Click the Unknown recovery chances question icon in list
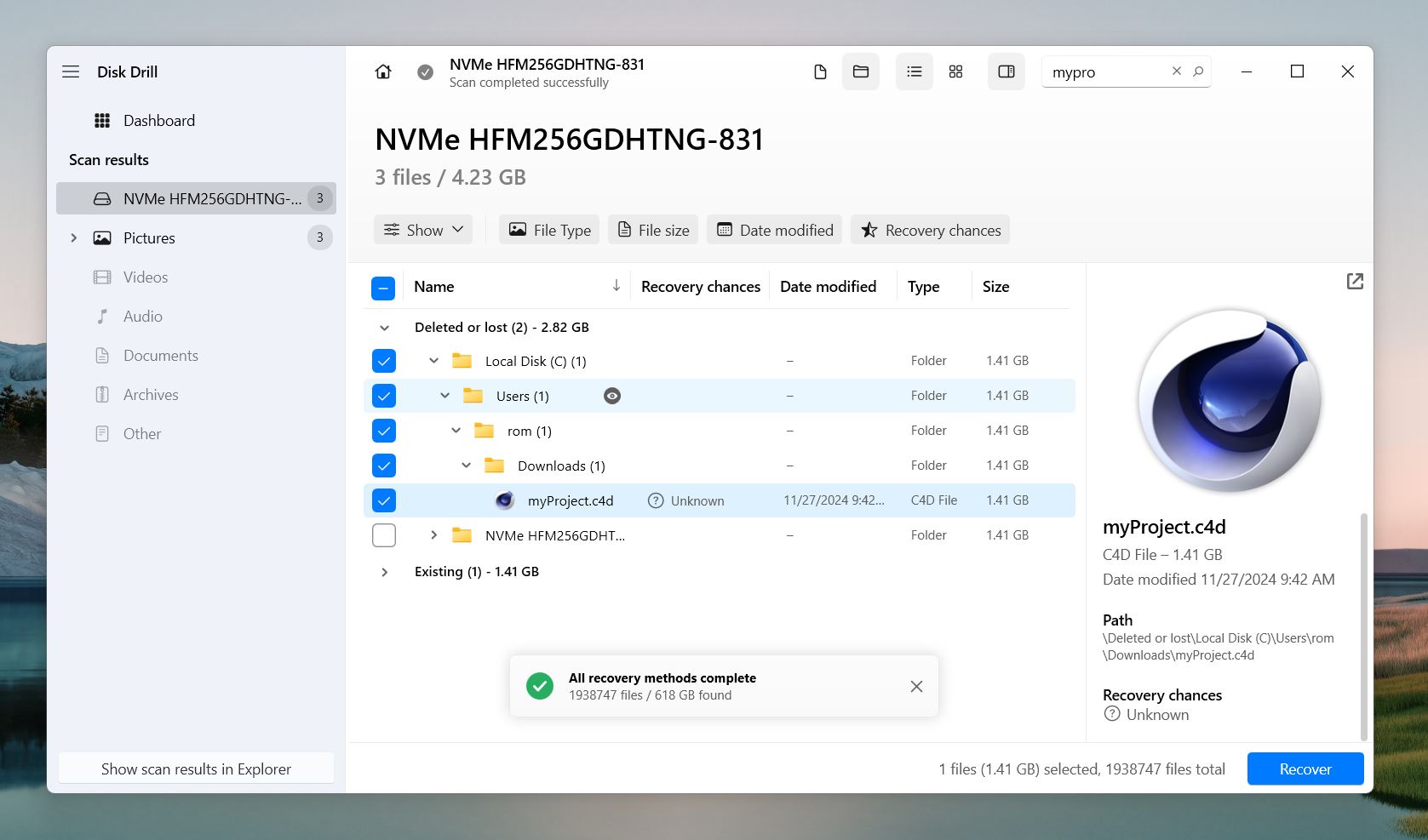This screenshot has width=1428, height=840. tap(656, 500)
